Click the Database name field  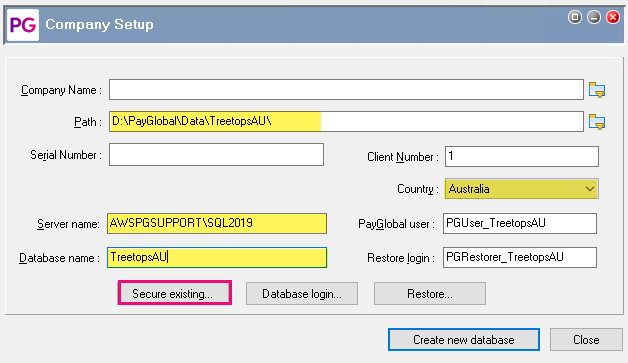217,257
